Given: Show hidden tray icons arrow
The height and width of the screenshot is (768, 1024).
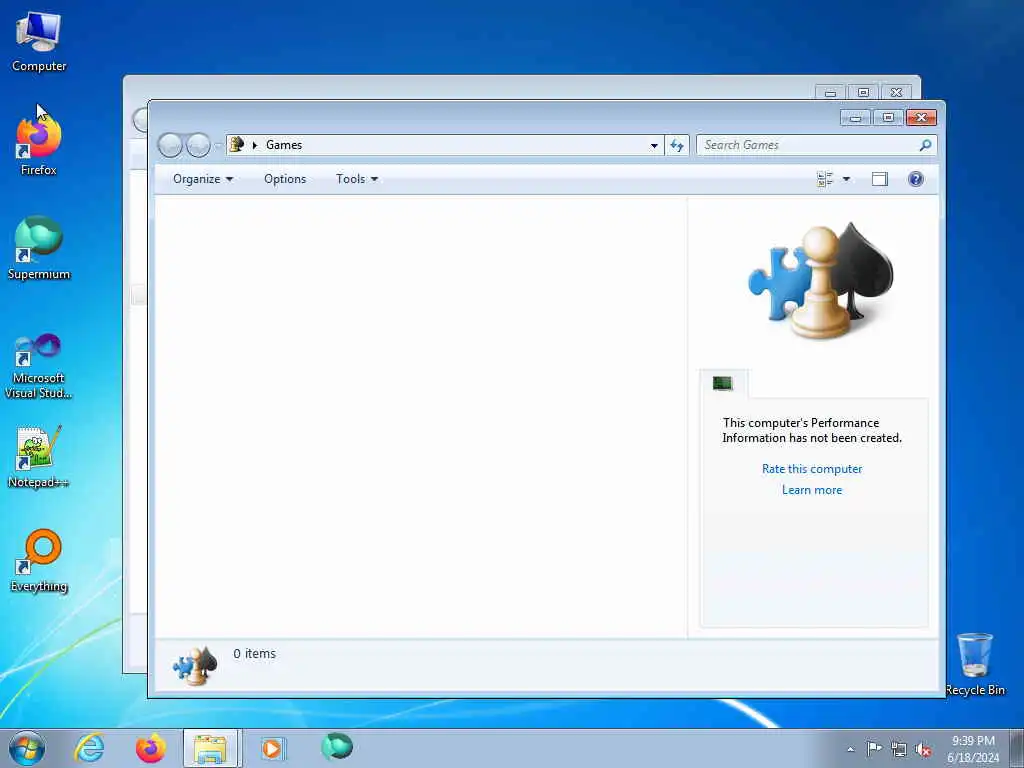Looking at the screenshot, I should (850, 750).
